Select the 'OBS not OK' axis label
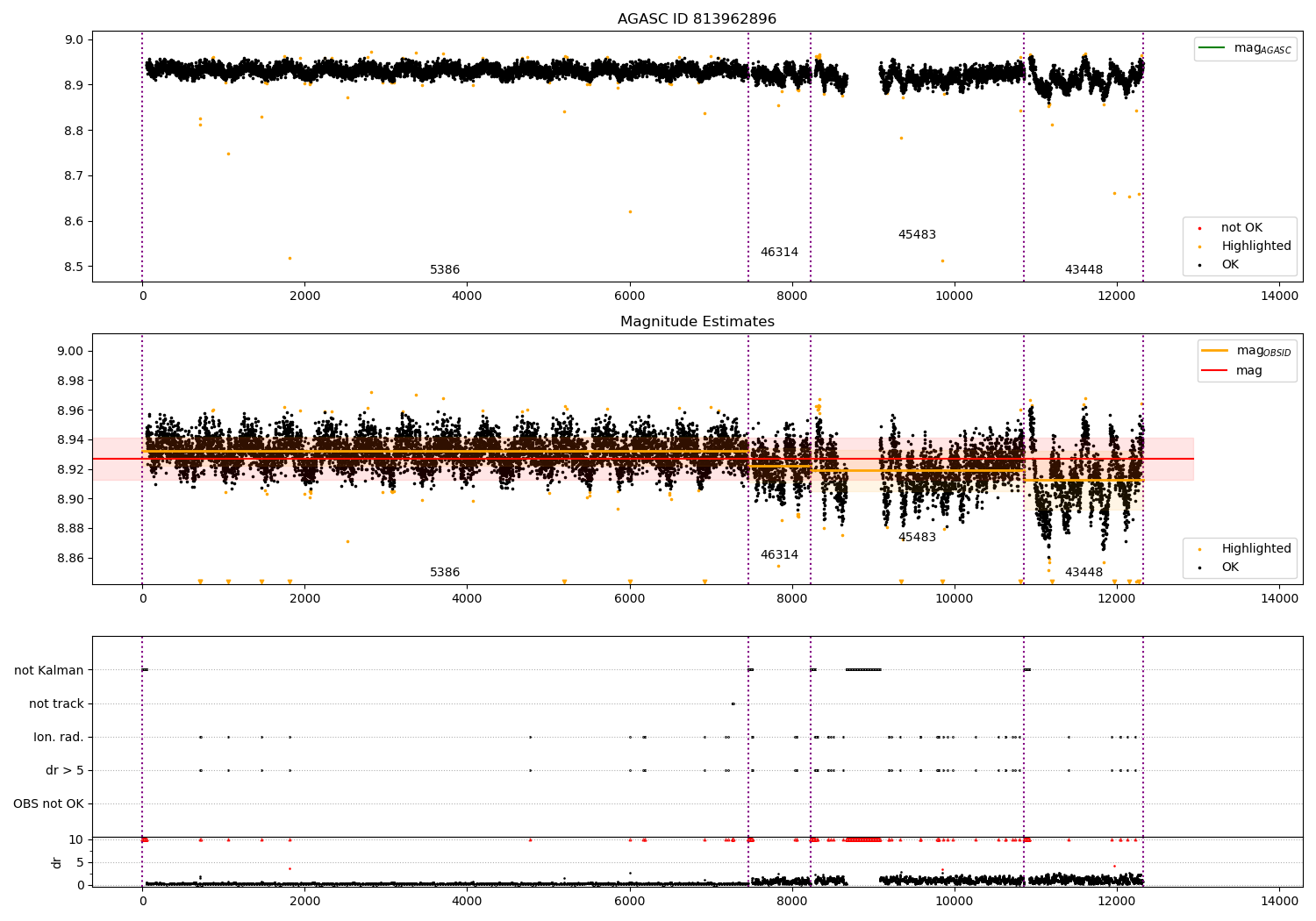 pyautogui.click(x=48, y=804)
